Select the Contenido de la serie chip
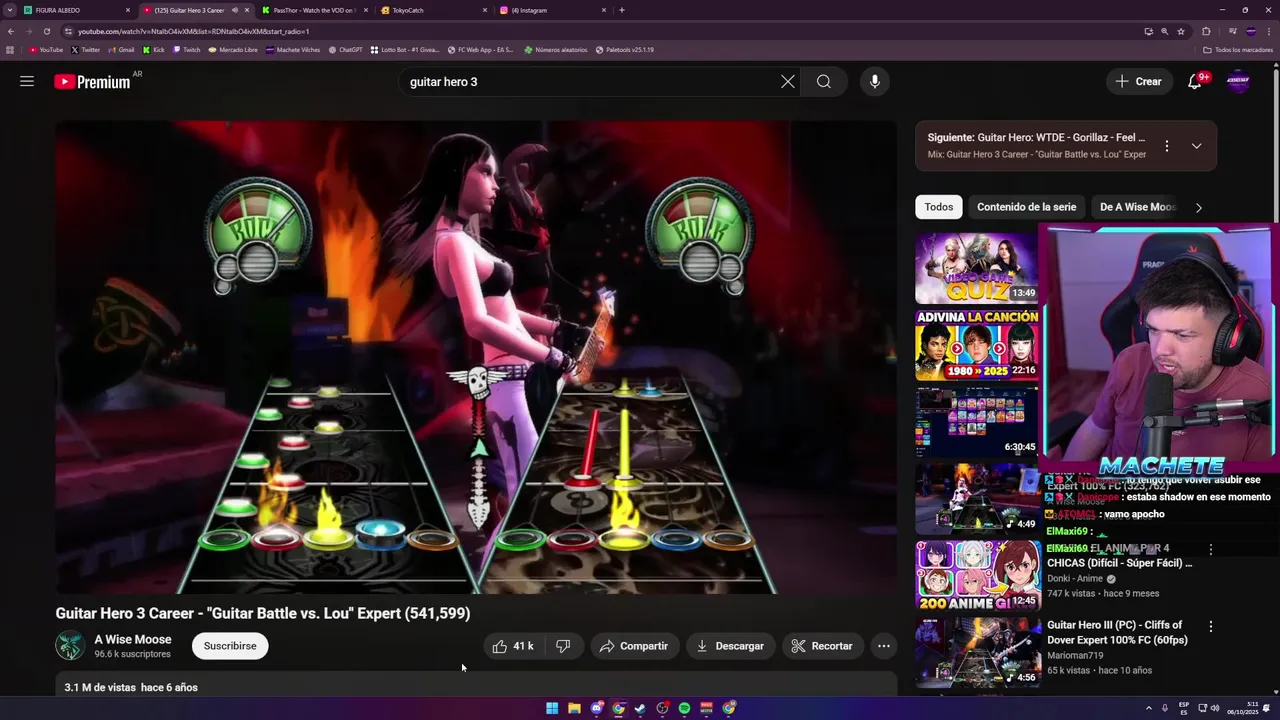The image size is (1280, 720). pos(1027,207)
